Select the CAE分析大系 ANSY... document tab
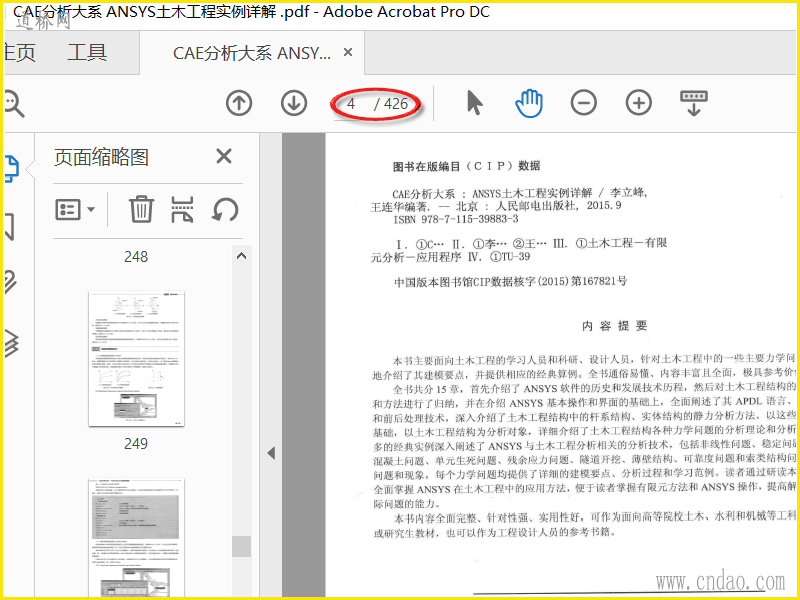Image resolution: width=800 pixels, height=600 pixels. point(252,53)
